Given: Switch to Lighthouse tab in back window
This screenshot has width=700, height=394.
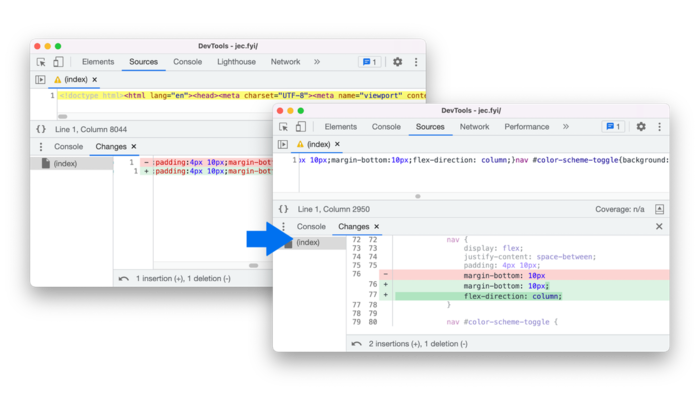Looking at the screenshot, I should click(236, 62).
